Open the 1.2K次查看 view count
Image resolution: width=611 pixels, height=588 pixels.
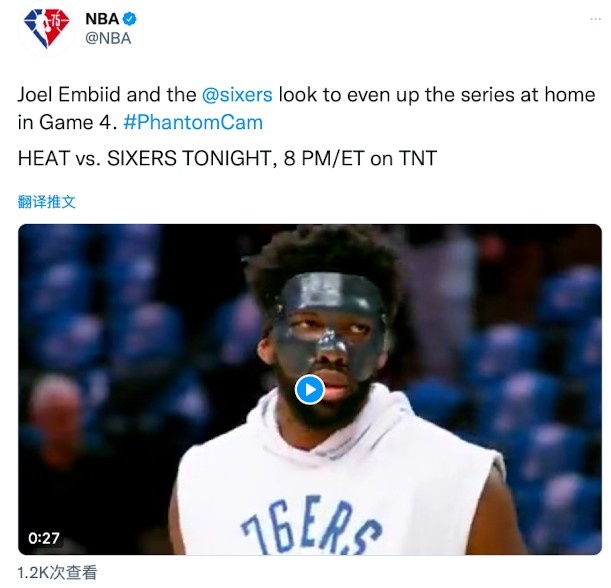point(57,572)
